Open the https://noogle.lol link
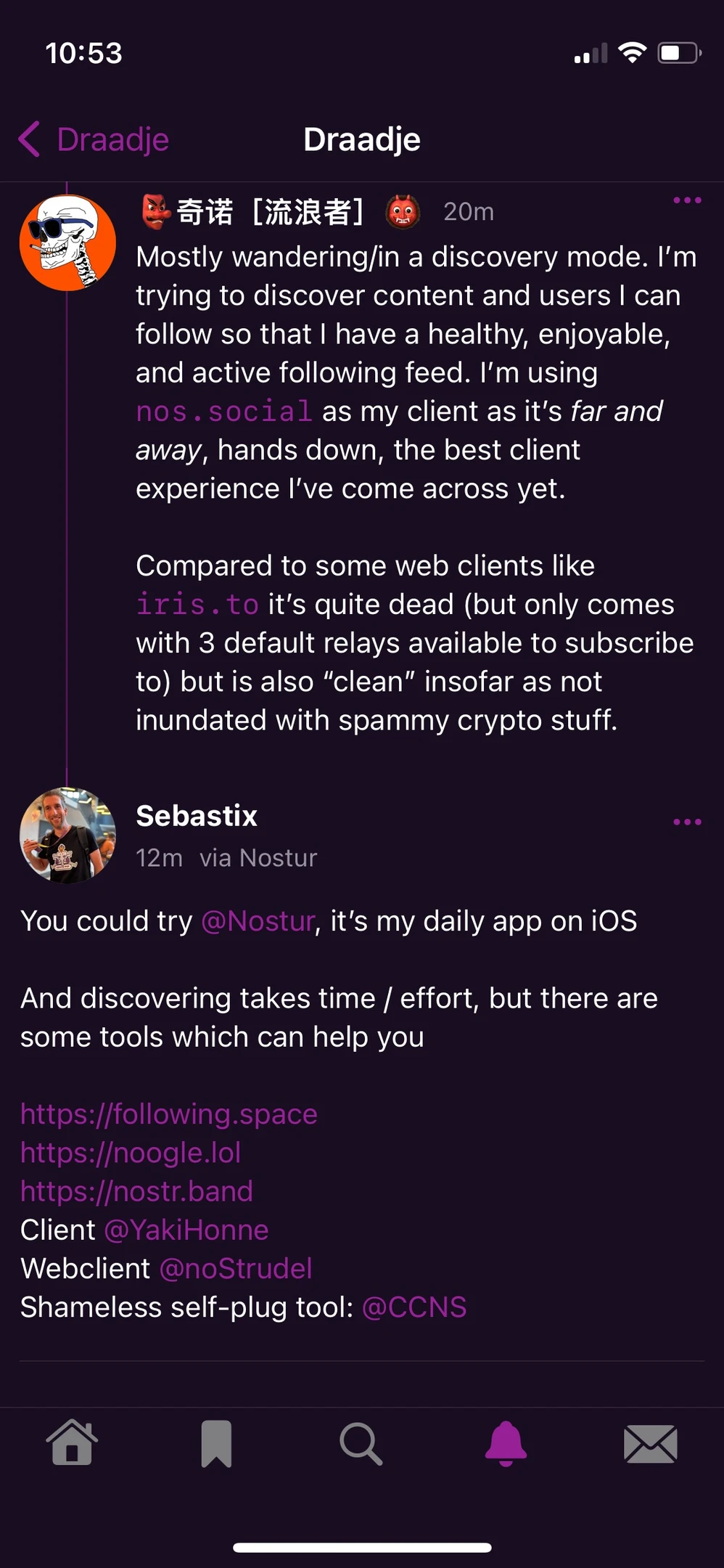The height and width of the screenshot is (1568, 724). click(131, 1153)
